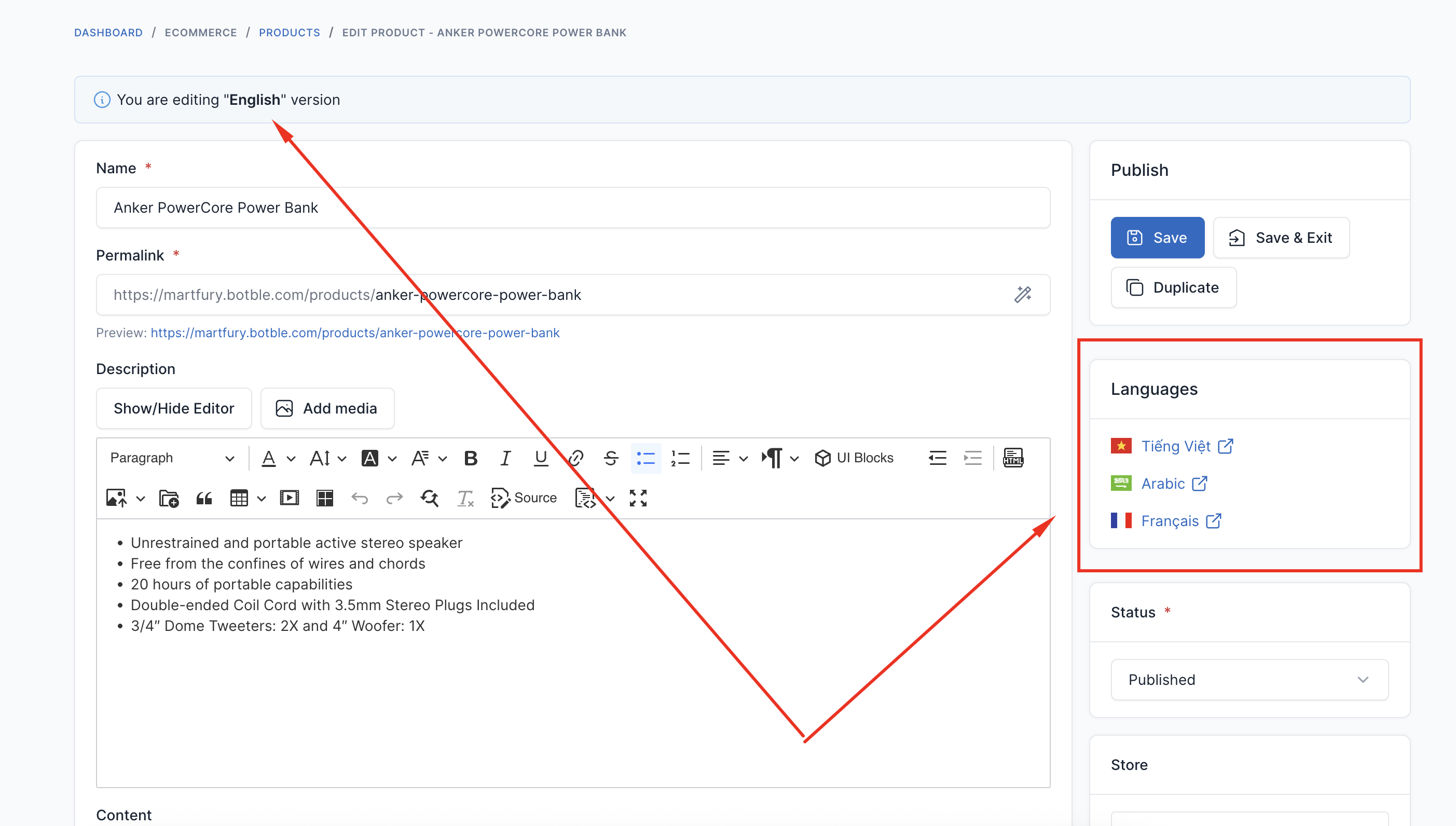
Task: Open the file manager icon in editor
Action: tap(169, 498)
